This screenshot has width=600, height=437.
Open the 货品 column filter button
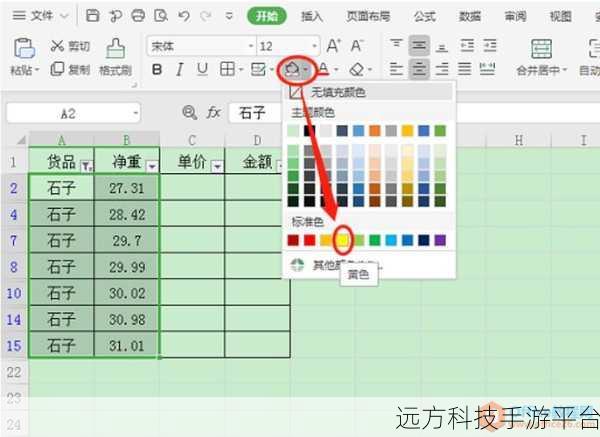click(x=86, y=166)
